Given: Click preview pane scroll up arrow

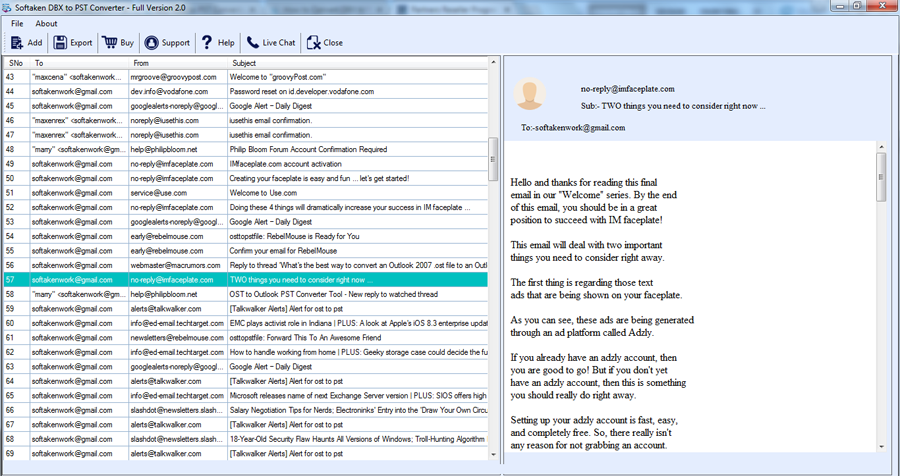Looking at the screenshot, I should pyautogui.click(x=882, y=147).
